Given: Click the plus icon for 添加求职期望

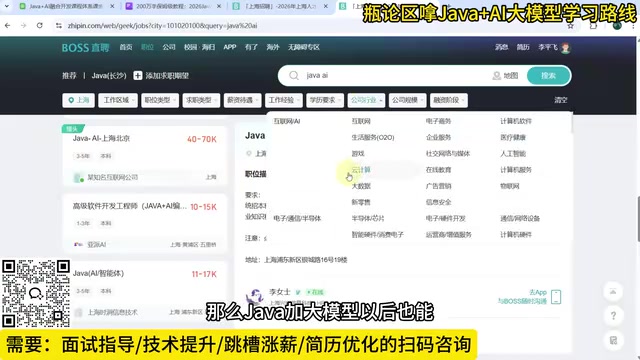Looking at the screenshot, I should [138, 76].
